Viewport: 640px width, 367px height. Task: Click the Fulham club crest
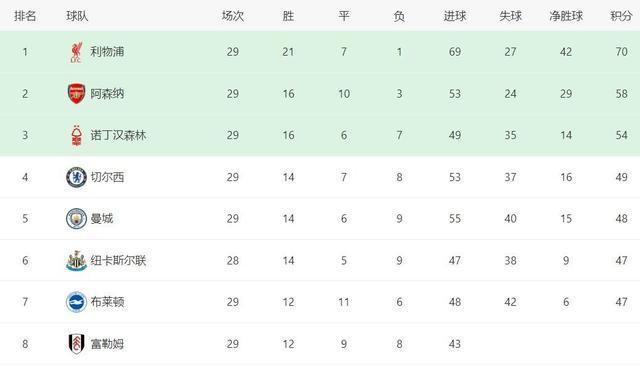76,344
